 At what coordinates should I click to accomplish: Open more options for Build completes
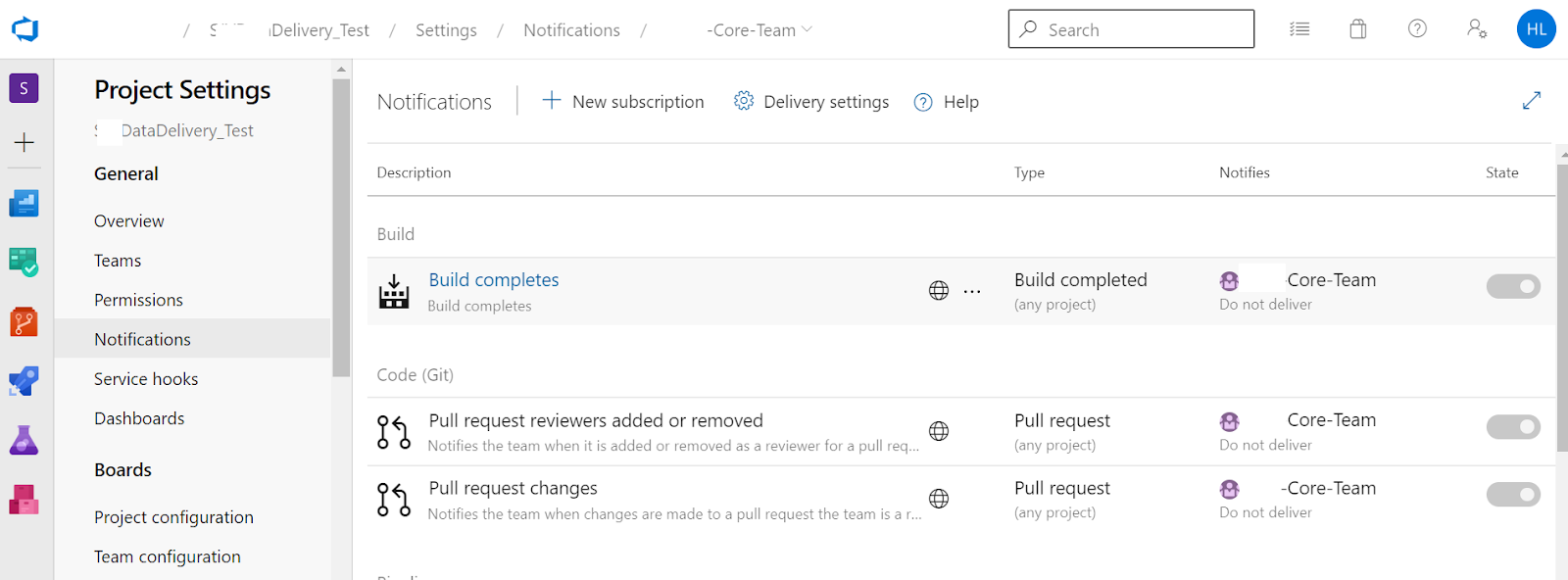click(x=971, y=291)
